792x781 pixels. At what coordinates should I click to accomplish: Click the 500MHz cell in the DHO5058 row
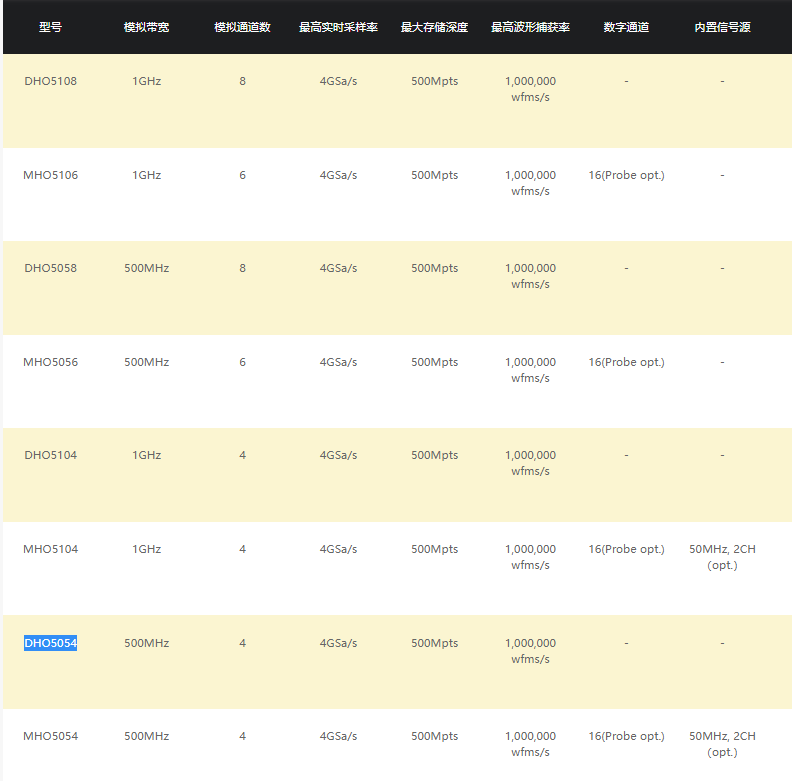click(x=146, y=268)
